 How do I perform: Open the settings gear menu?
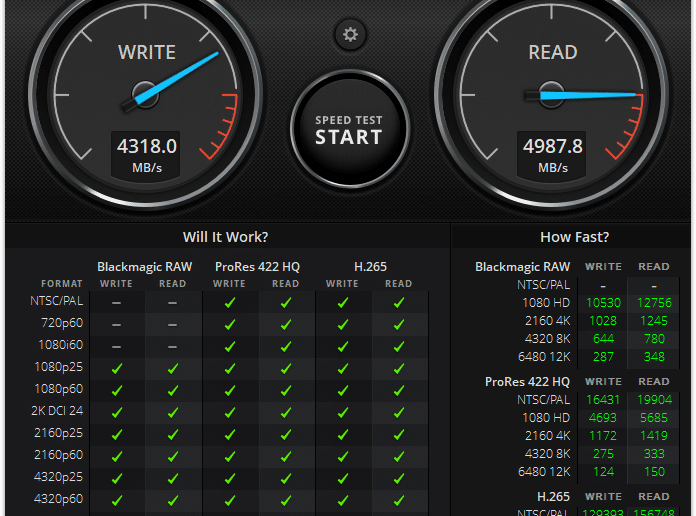pyautogui.click(x=350, y=34)
